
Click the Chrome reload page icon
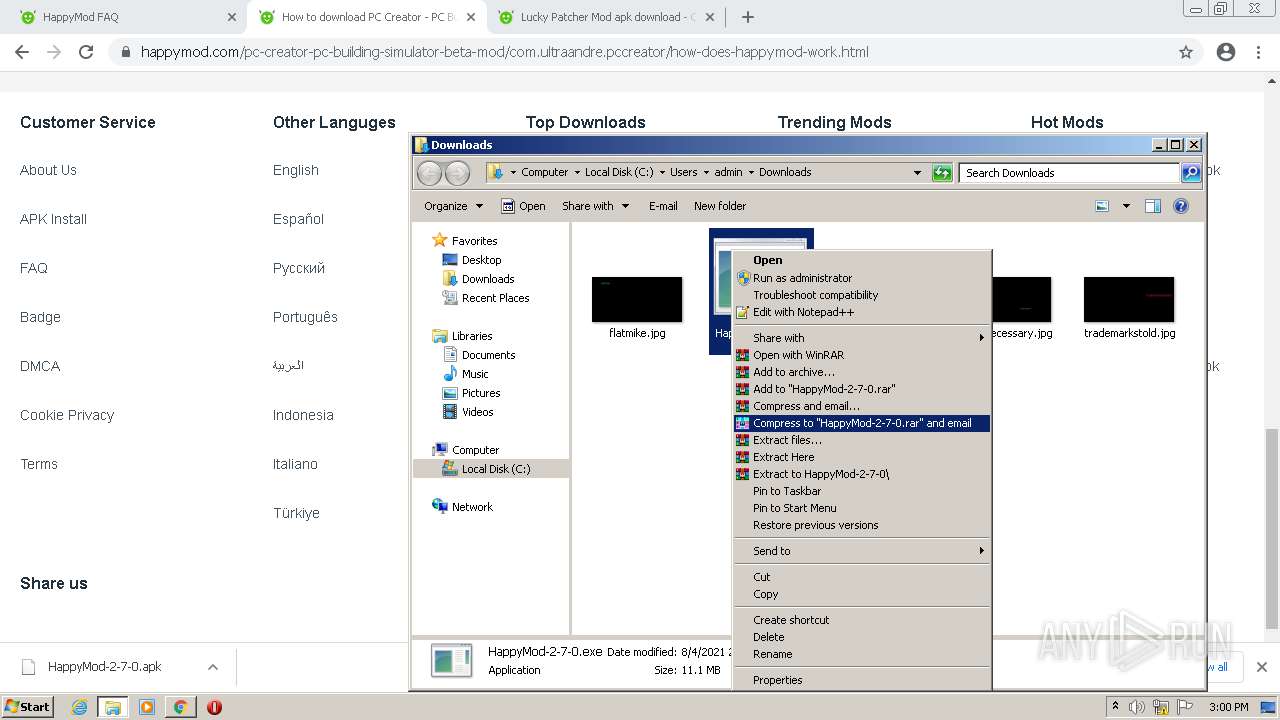(x=86, y=52)
